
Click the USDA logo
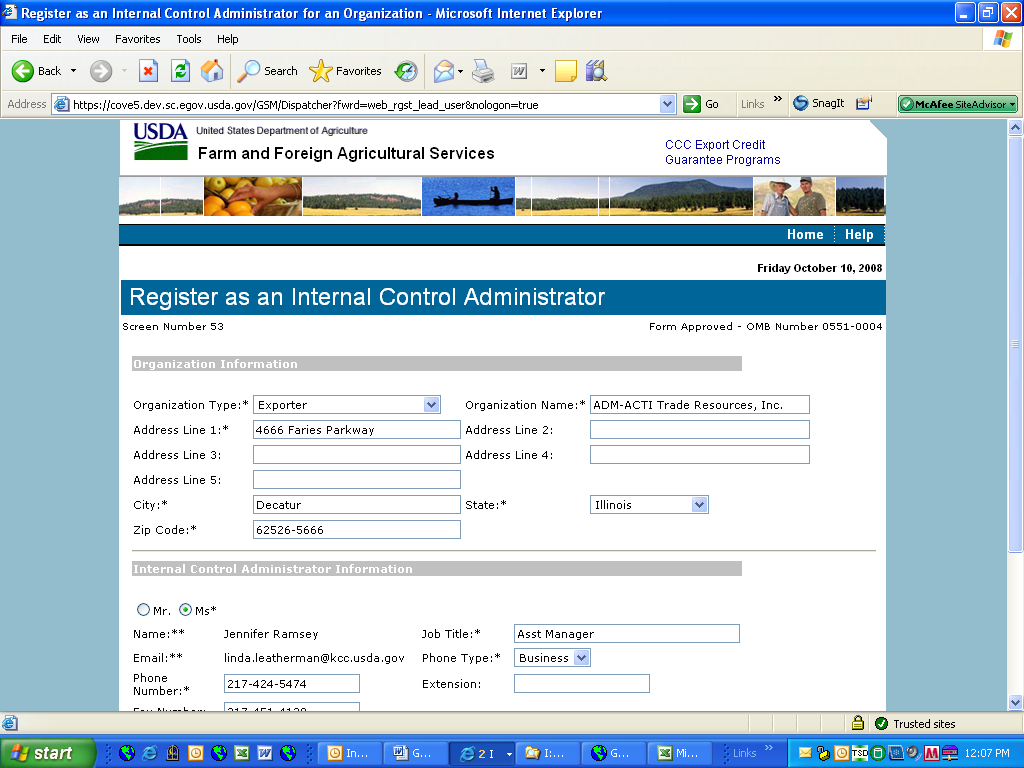point(161,141)
